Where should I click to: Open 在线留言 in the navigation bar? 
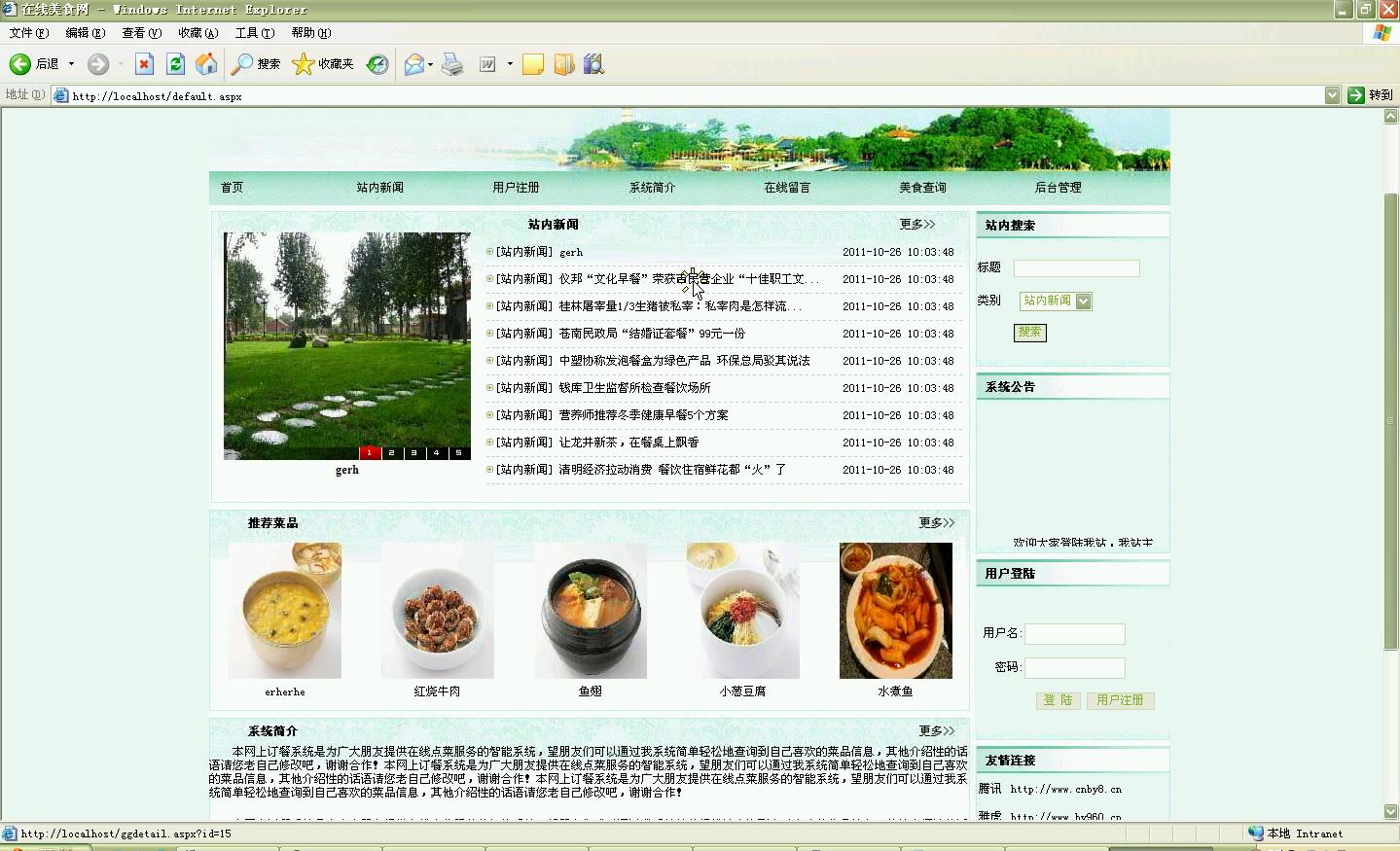[787, 188]
